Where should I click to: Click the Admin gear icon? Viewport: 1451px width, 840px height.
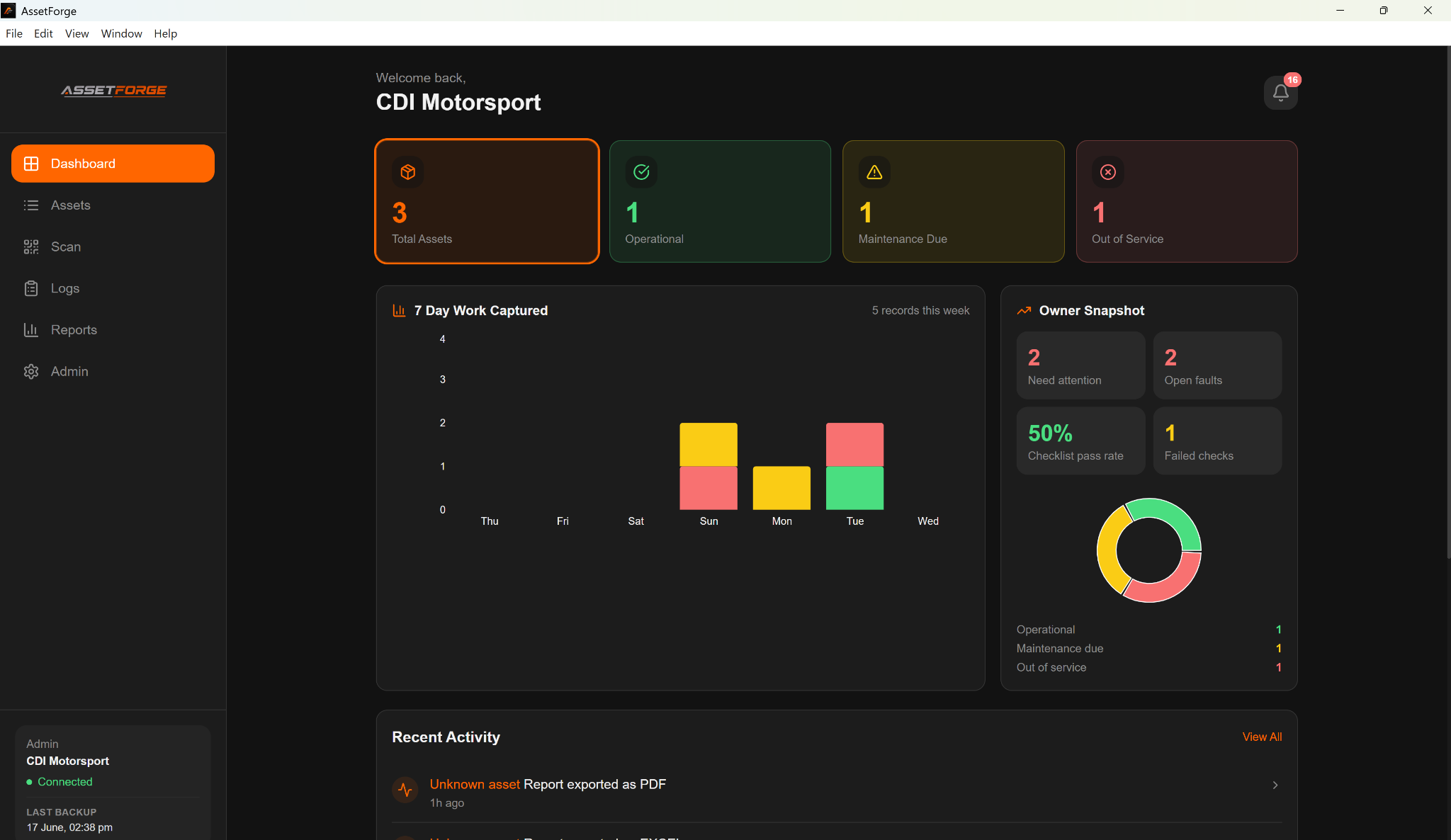click(31, 372)
